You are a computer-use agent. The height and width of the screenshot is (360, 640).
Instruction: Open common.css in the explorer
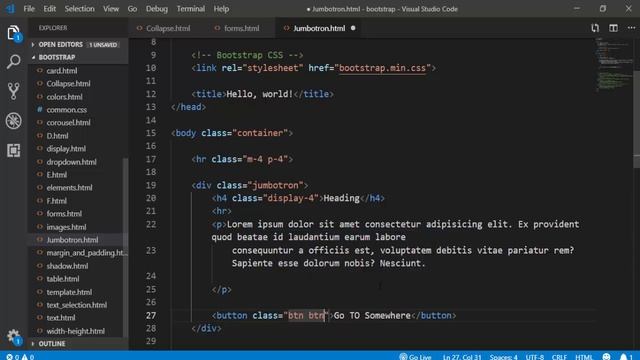tap(67, 109)
